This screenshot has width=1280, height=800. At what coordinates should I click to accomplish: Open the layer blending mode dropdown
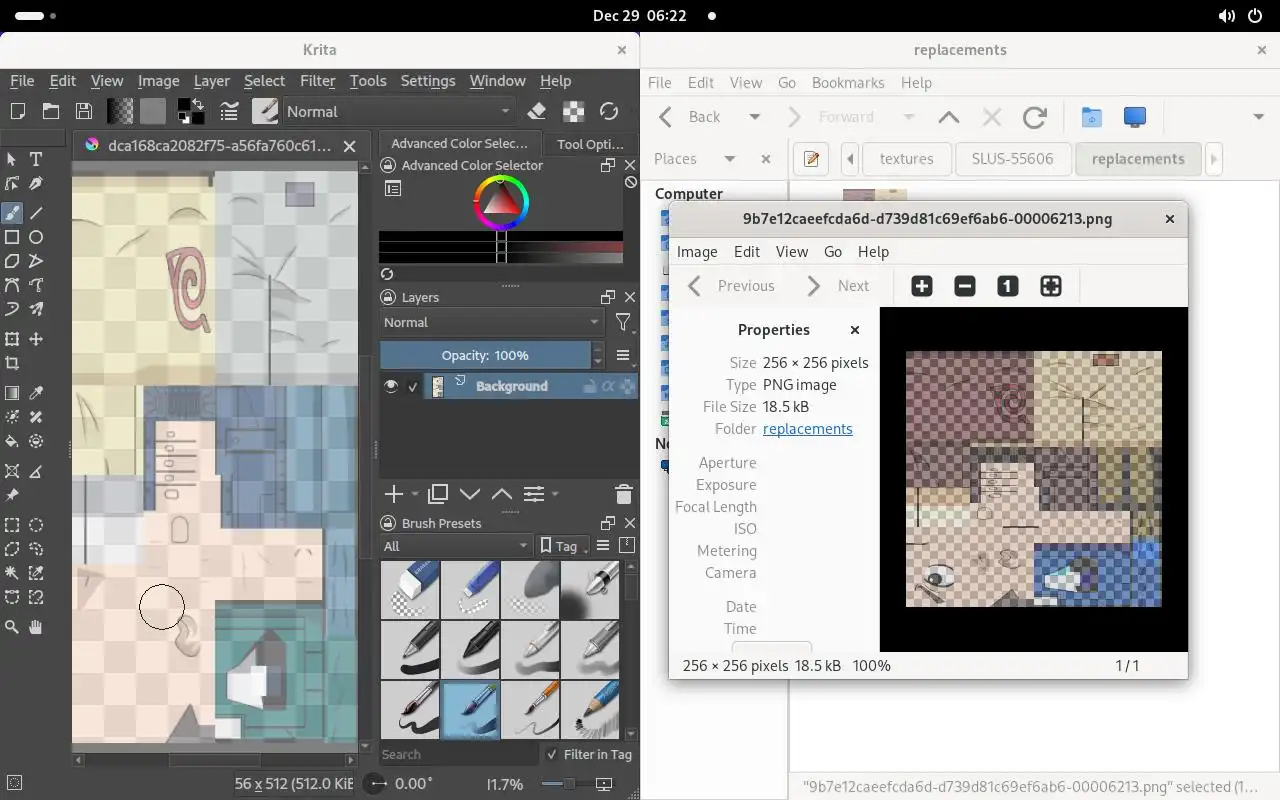point(491,322)
